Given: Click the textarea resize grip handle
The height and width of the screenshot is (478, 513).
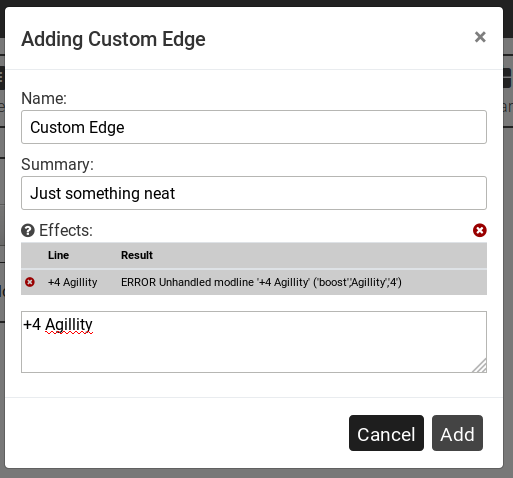Looking at the screenshot, I should [480, 366].
